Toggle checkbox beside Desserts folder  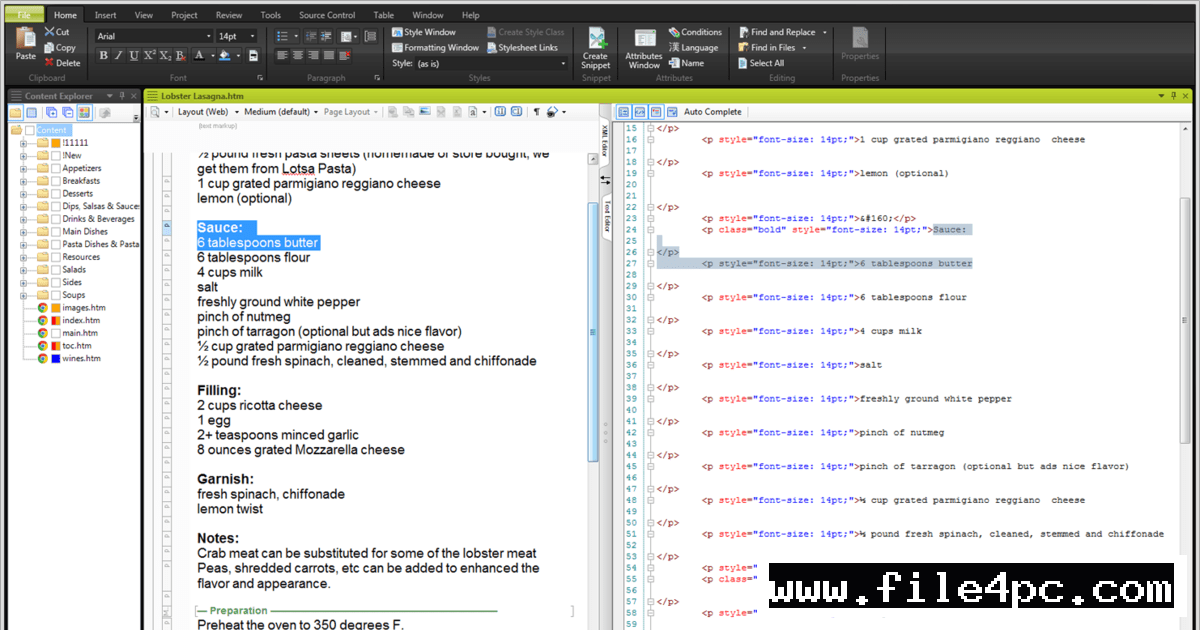pos(56,194)
